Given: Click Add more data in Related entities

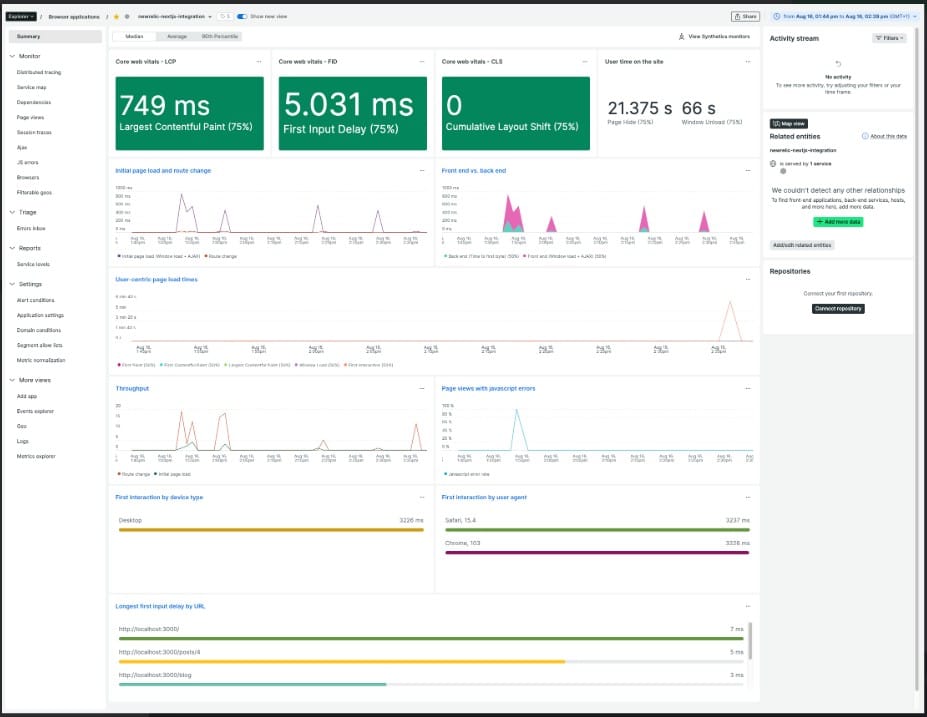Looking at the screenshot, I should click(838, 222).
